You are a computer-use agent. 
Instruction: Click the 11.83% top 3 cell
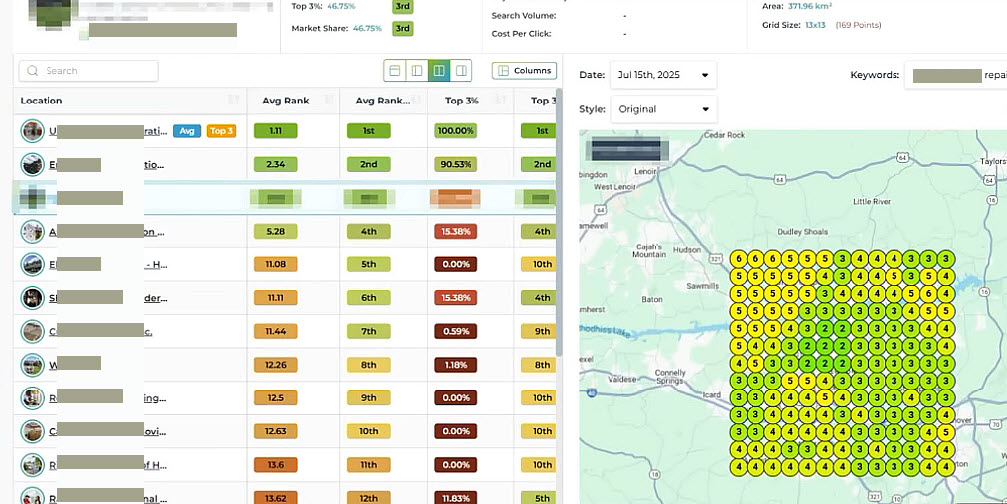point(455,498)
